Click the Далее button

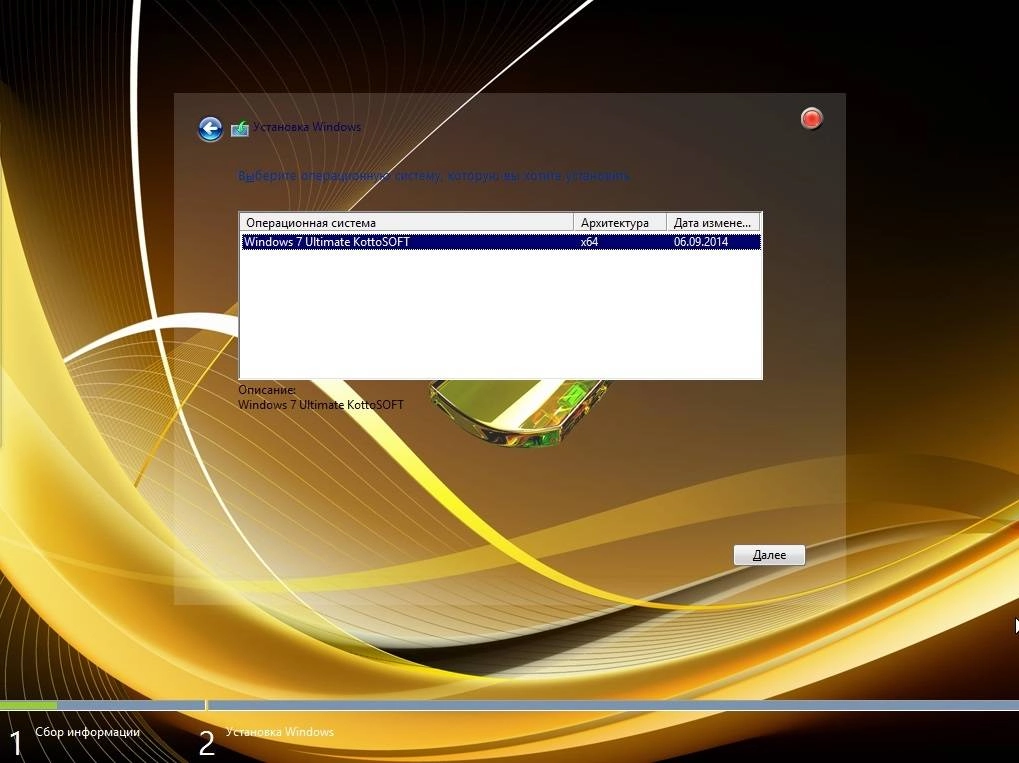click(x=769, y=555)
